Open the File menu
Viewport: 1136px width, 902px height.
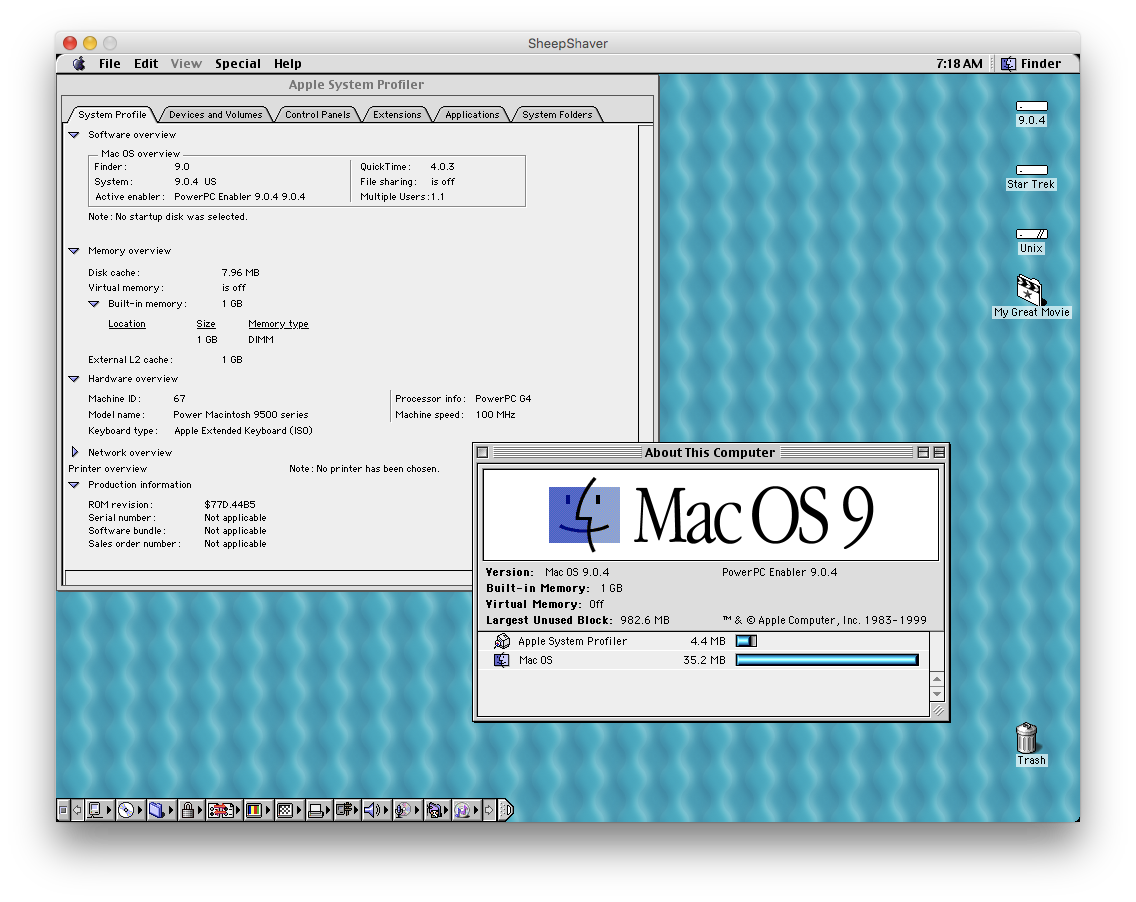(x=109, y=64)
